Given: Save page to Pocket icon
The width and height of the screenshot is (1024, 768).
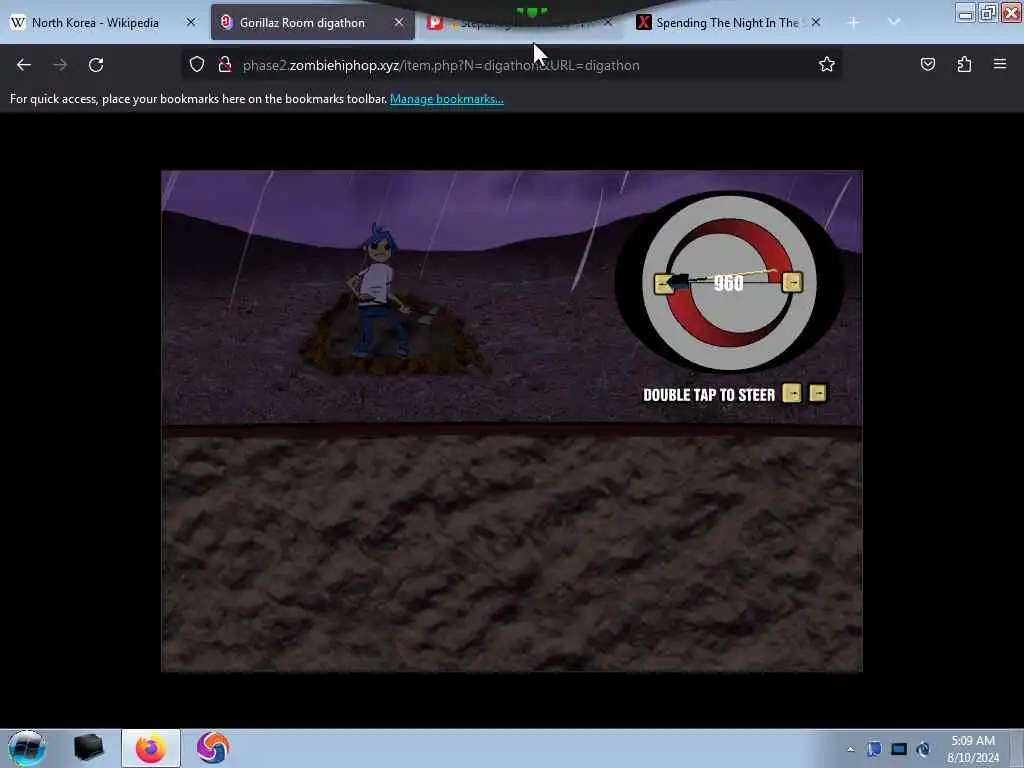Looking at the screenshot, I should [927, 64].
